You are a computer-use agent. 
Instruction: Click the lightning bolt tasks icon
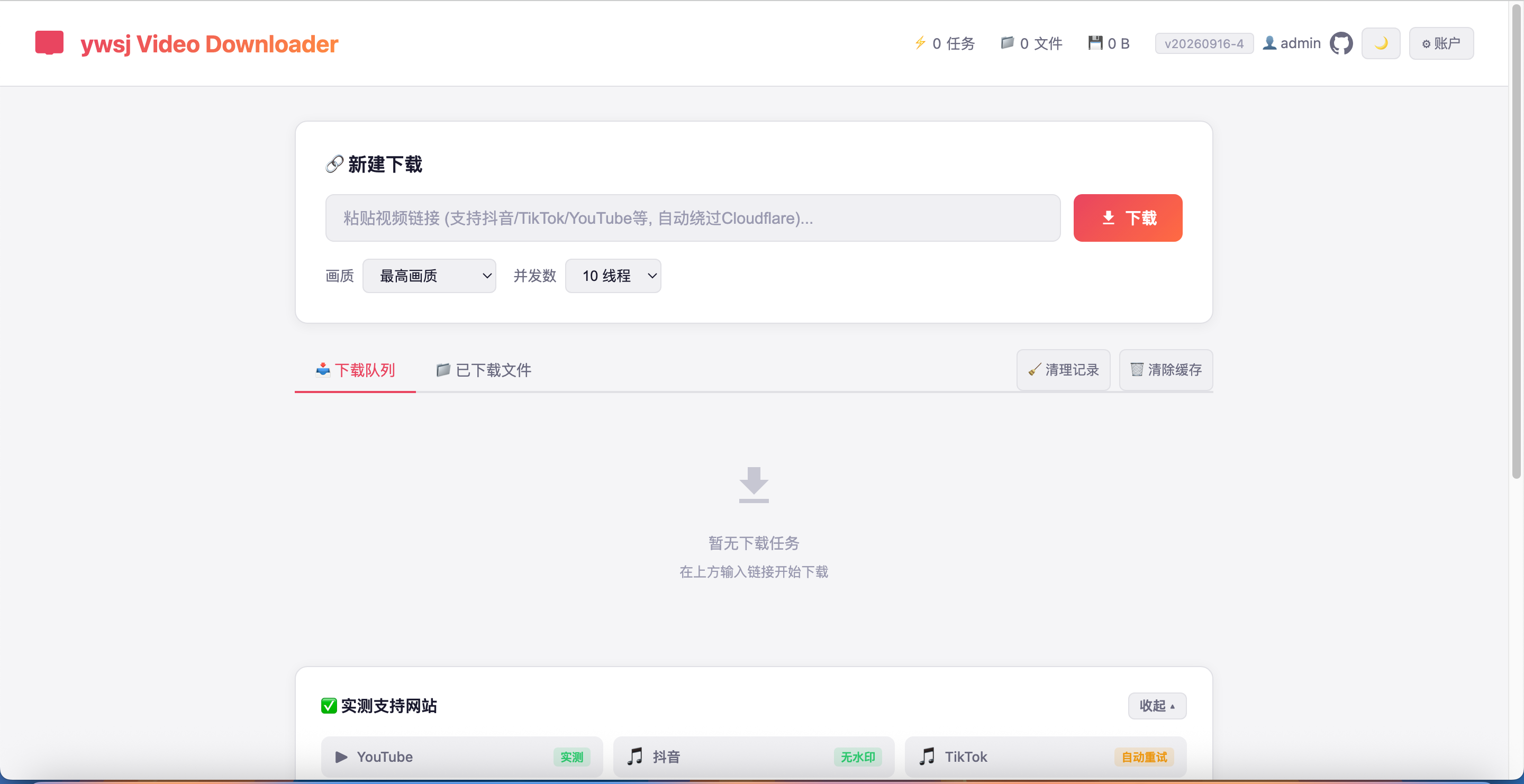[x=920, y=43]
